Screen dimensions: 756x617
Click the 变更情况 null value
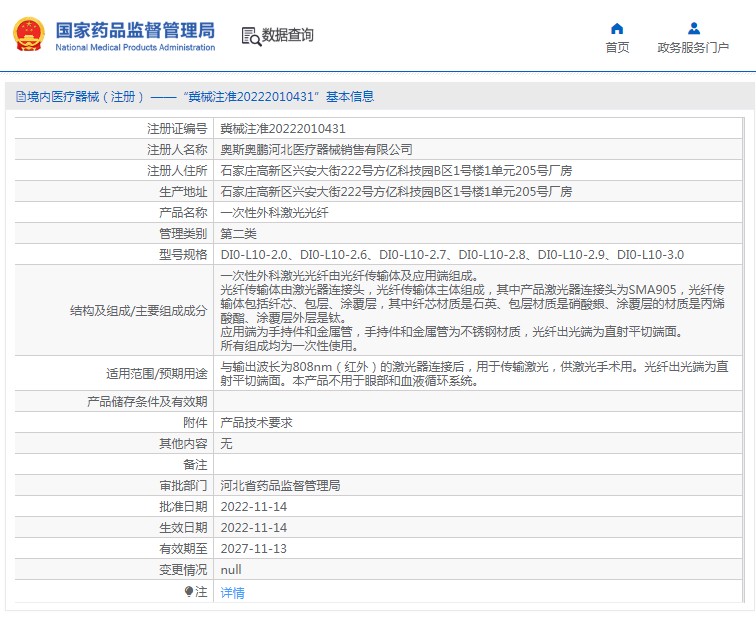point(231,570)
